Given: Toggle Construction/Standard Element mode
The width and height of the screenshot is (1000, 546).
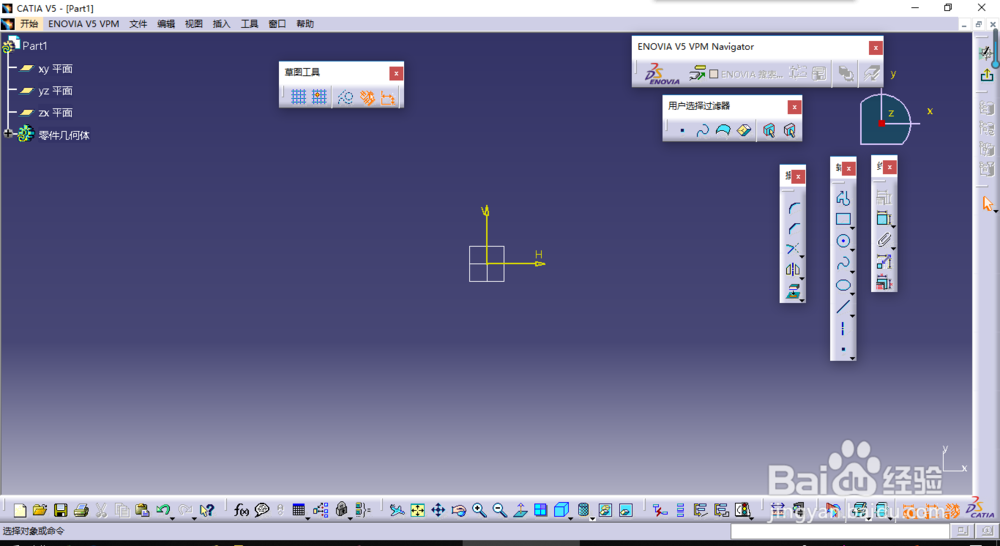Looking at the screenshot, I should 345,97.
